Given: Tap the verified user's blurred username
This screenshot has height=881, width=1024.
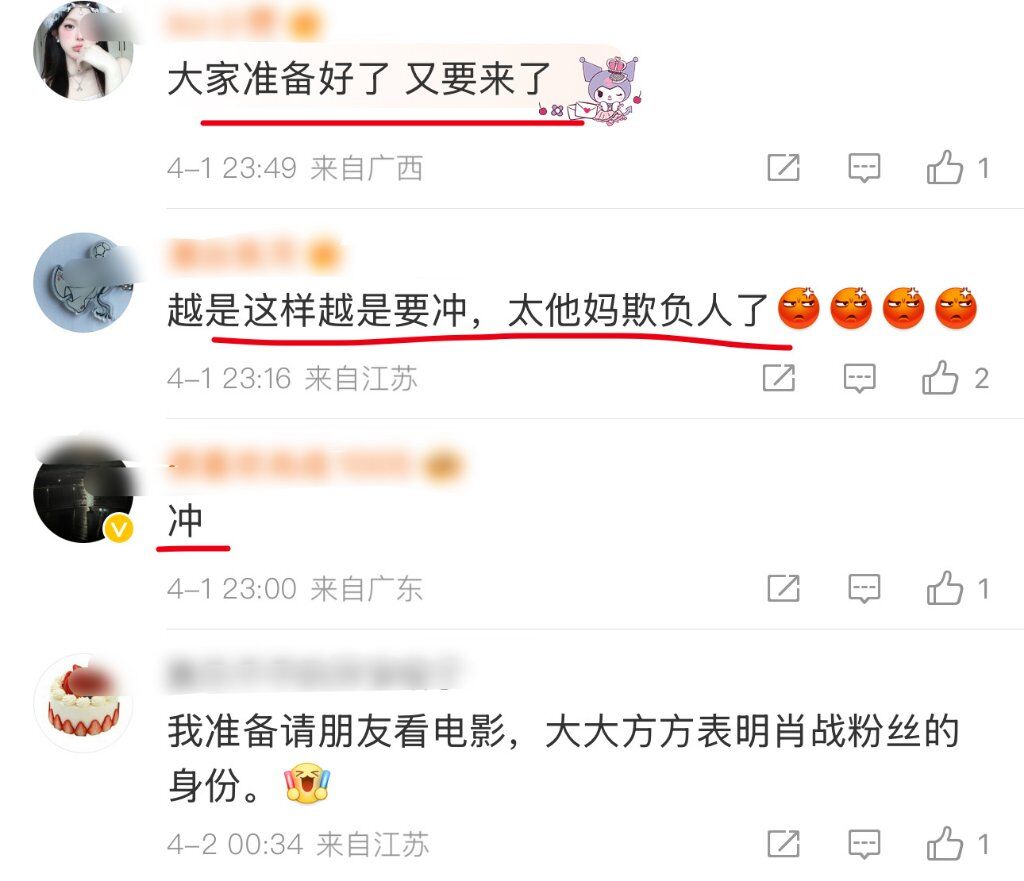Looking at the screenshot, I should [315, 465].
